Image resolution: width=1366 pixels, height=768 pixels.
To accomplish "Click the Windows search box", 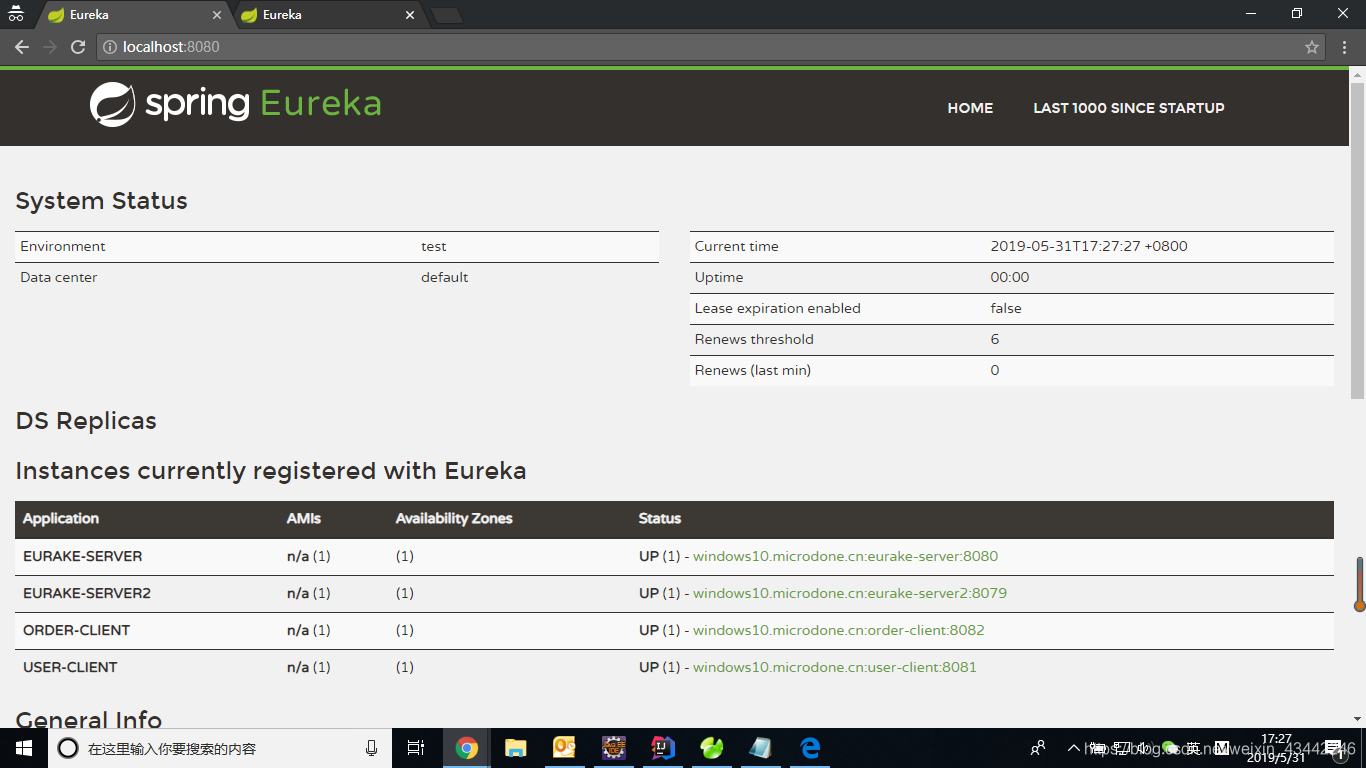I will (x=220, y=748).
